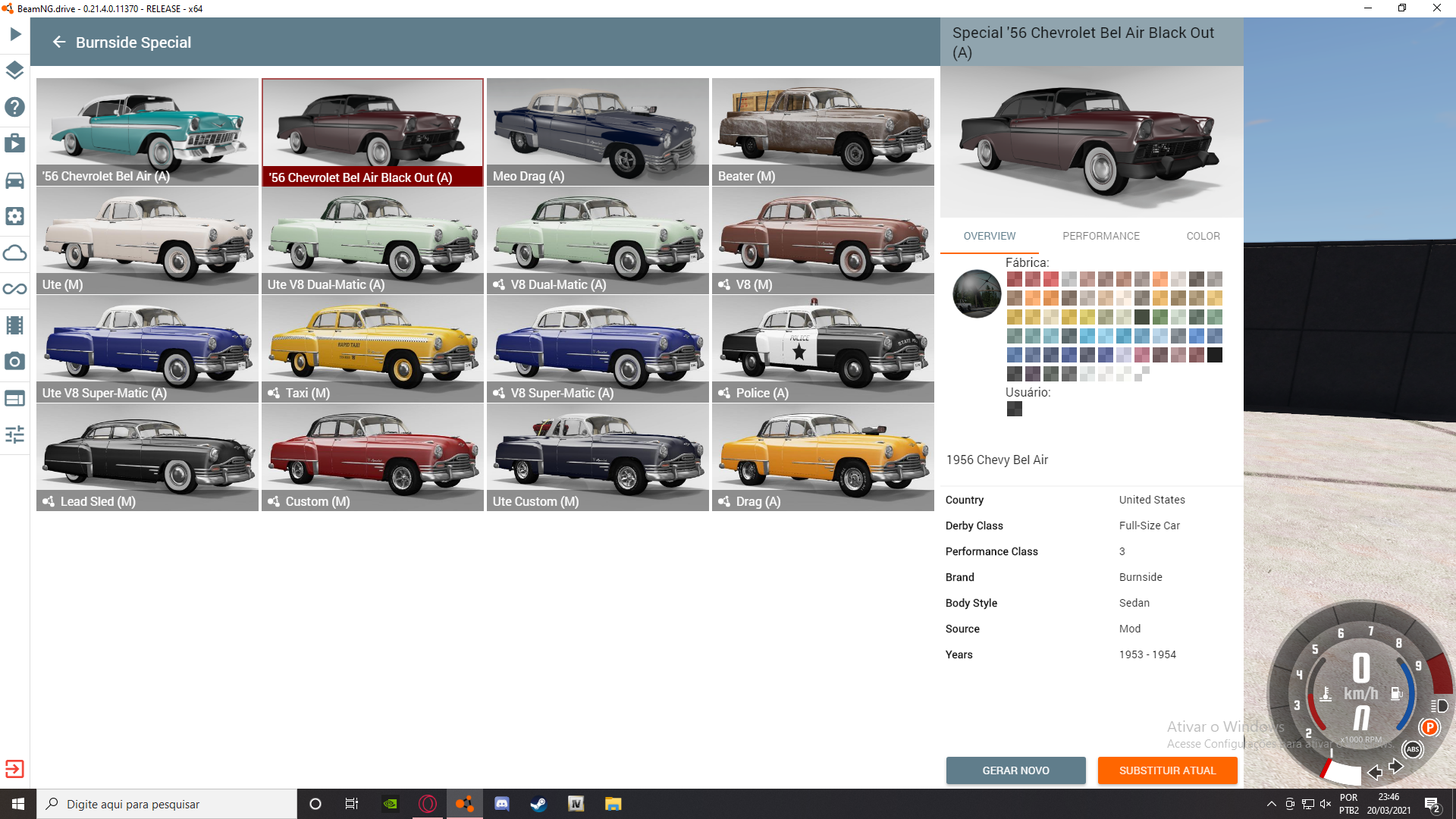Select the '56 Chevrolet Bel Air Black Out config
1456x819 pixels.
[372, 132]
